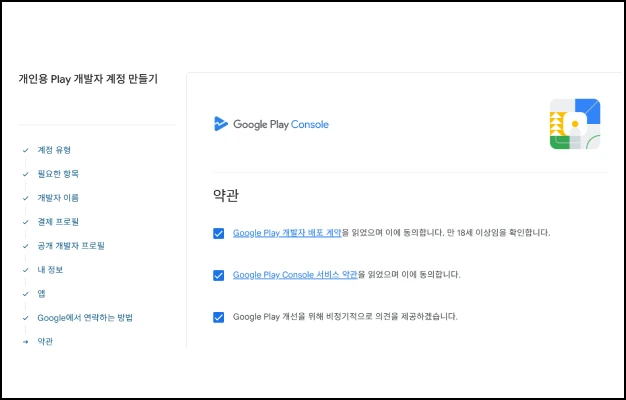Open the Google Play Console 서비스 약관 link
This screenshot has width=626, height=400.
click(295, 275)
